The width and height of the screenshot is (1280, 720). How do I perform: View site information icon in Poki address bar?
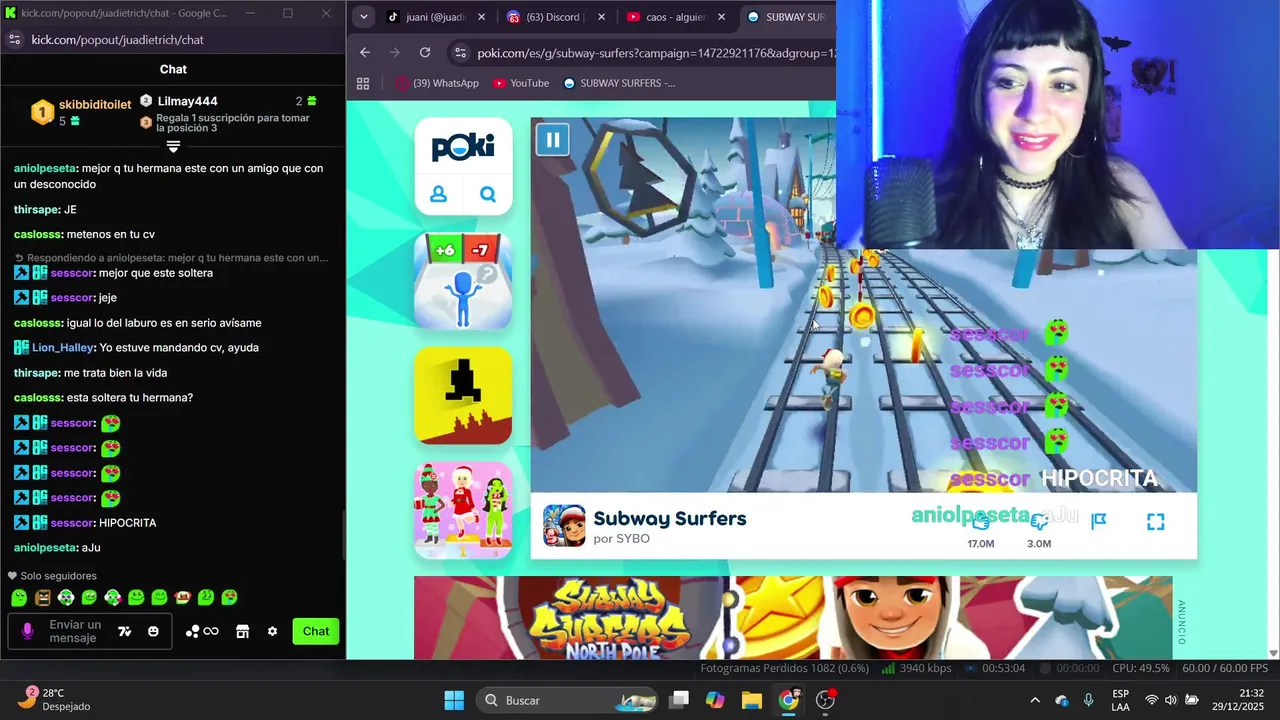(x=459, y=53)
